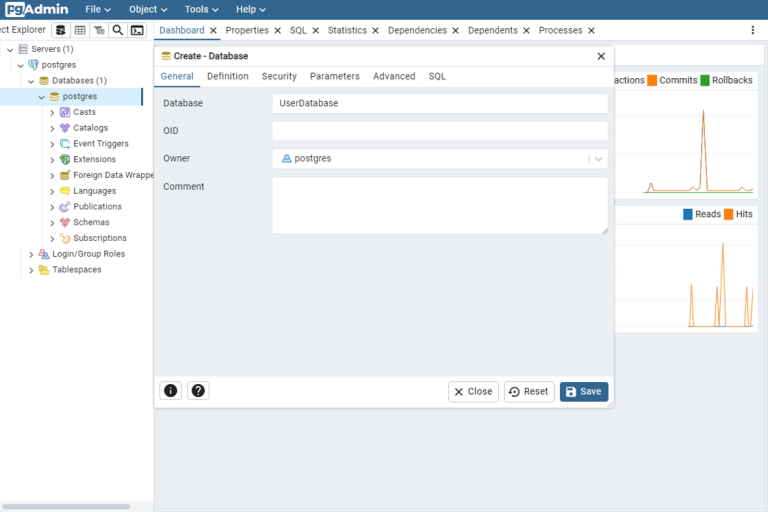This screenshot has width=768, height=512.
Task: Click the Database name input field
Action: click(440, 103)
